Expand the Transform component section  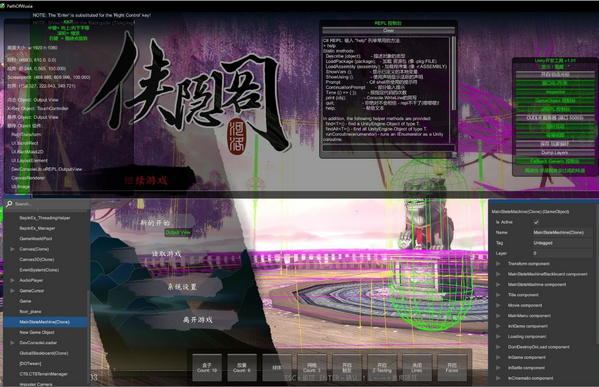(498, 264)
